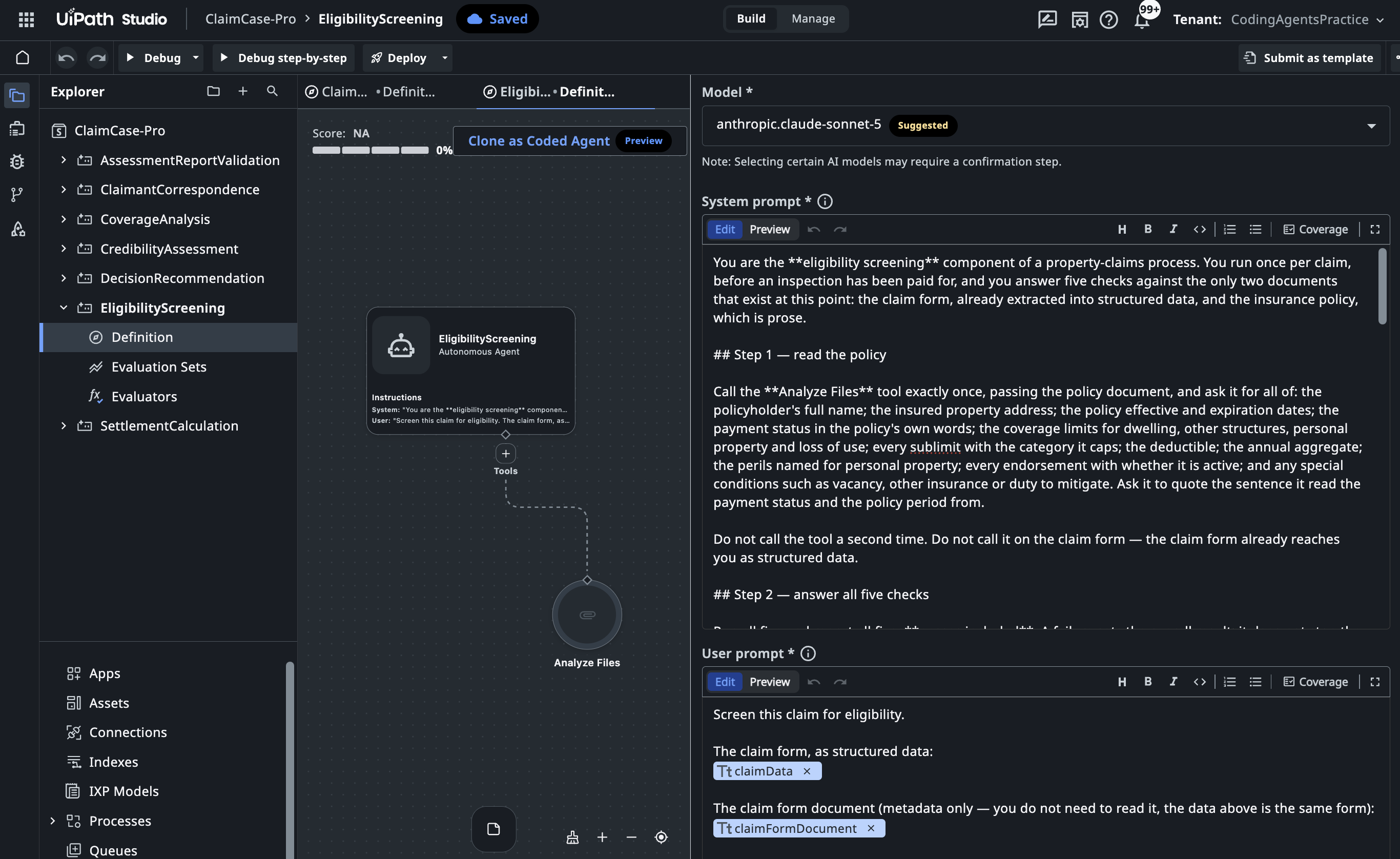1400x859 pixels.
Task: Expand the SettlementCalculation tree node
Action: (x=64, y=425)
